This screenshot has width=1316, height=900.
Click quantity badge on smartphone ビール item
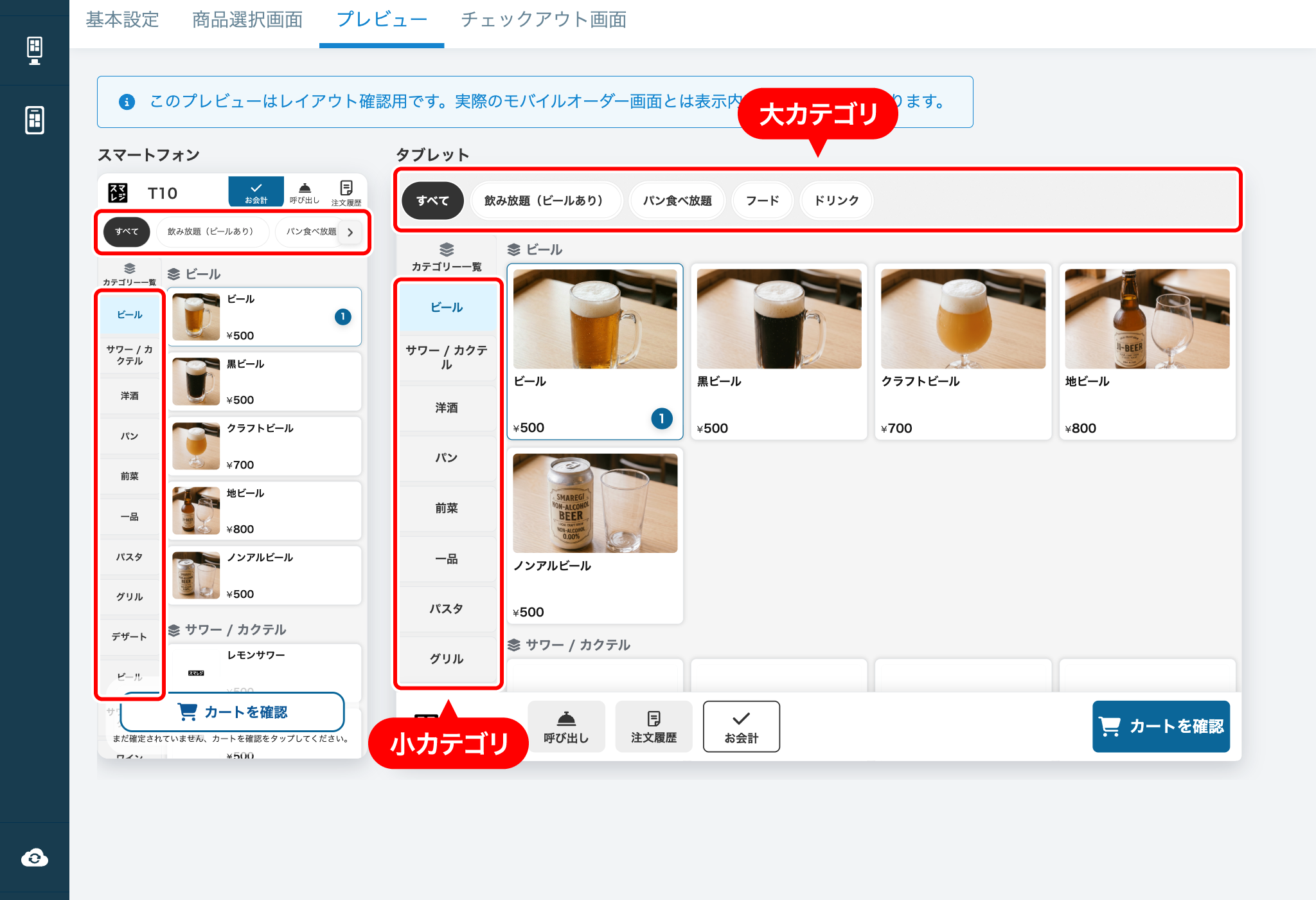(x=343, y=316)
